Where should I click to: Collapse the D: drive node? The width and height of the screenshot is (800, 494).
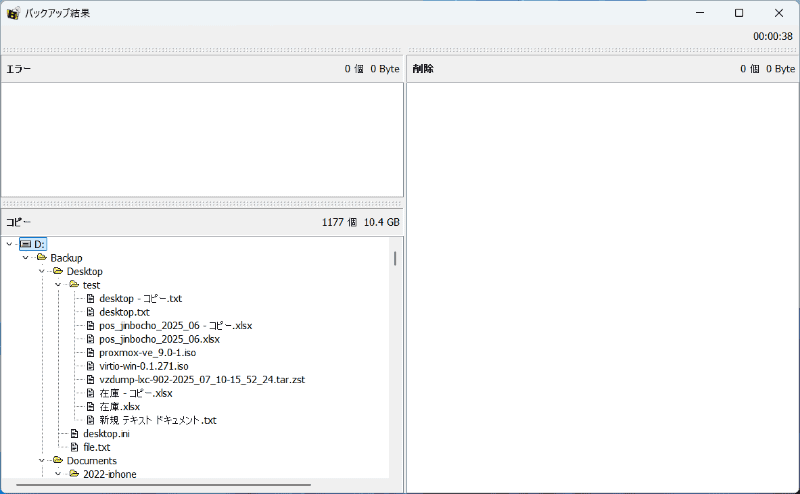[x=9, y=244]
